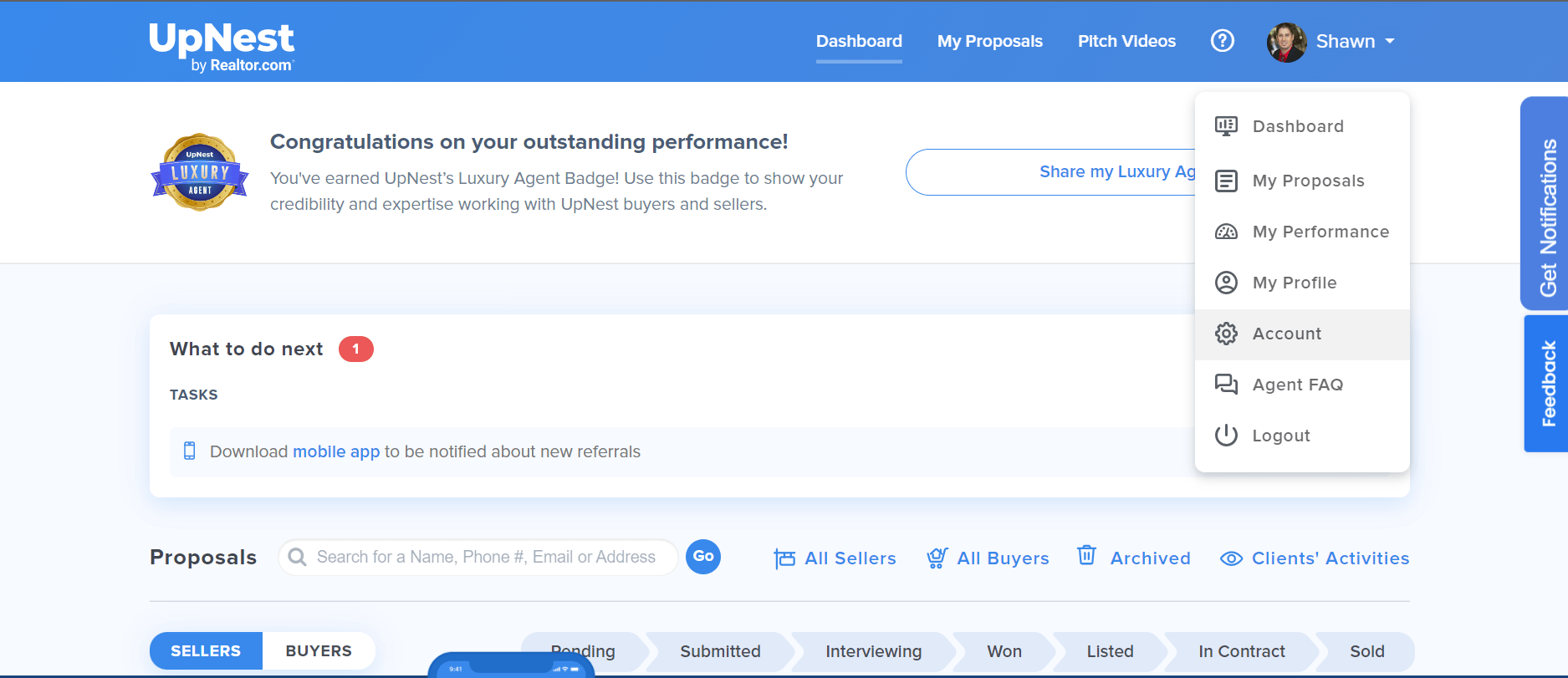Select the Listed stage tab
This screenshot has width=1568, height=678.
(1110, 651)
